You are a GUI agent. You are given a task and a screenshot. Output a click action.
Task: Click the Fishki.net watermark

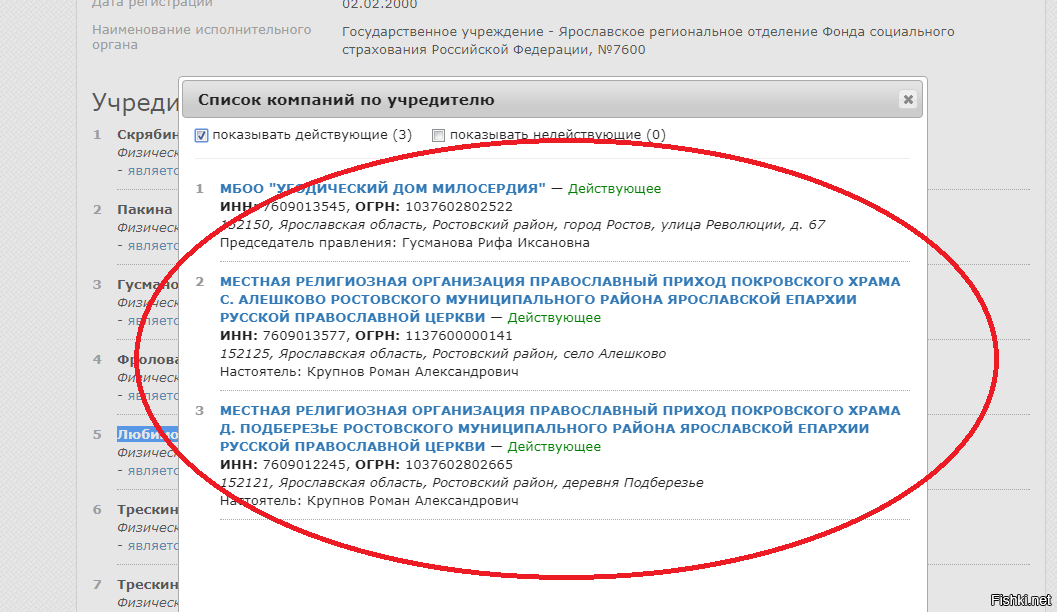pos(1019,599)
